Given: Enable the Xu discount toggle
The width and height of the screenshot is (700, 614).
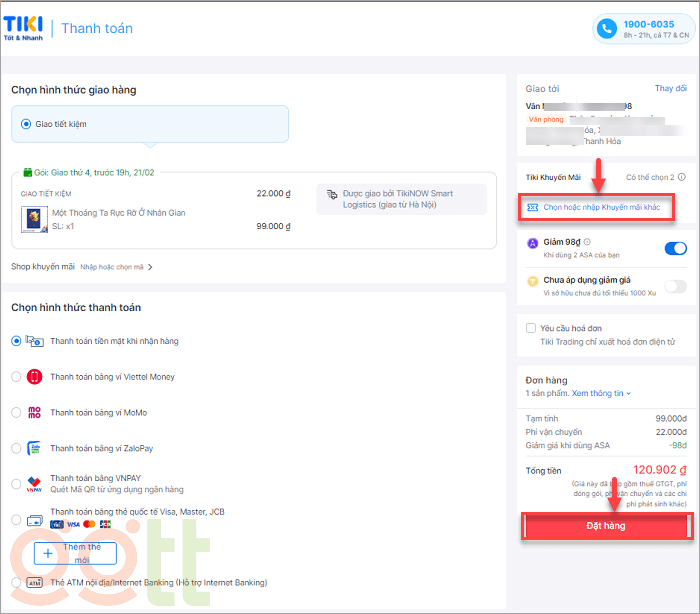Looking at the screenshot, I should (675, 287).
